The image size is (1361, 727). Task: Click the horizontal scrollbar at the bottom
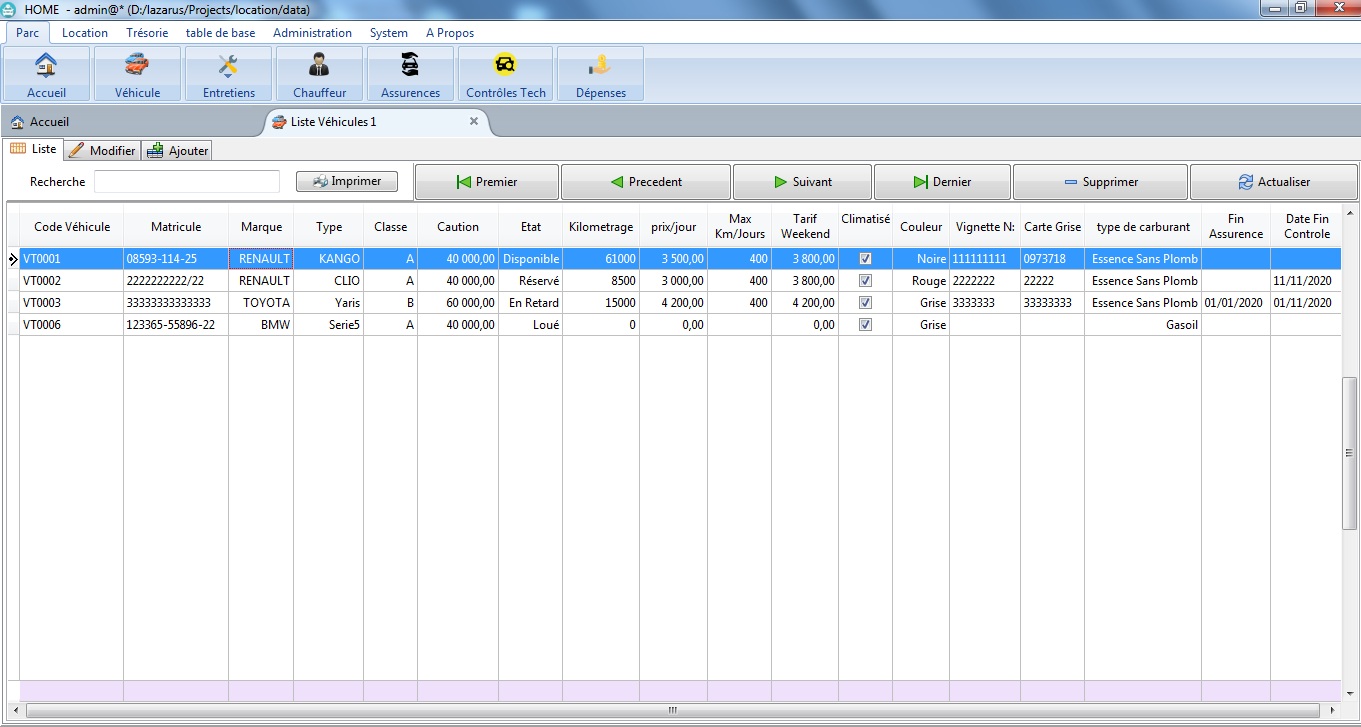672,711
